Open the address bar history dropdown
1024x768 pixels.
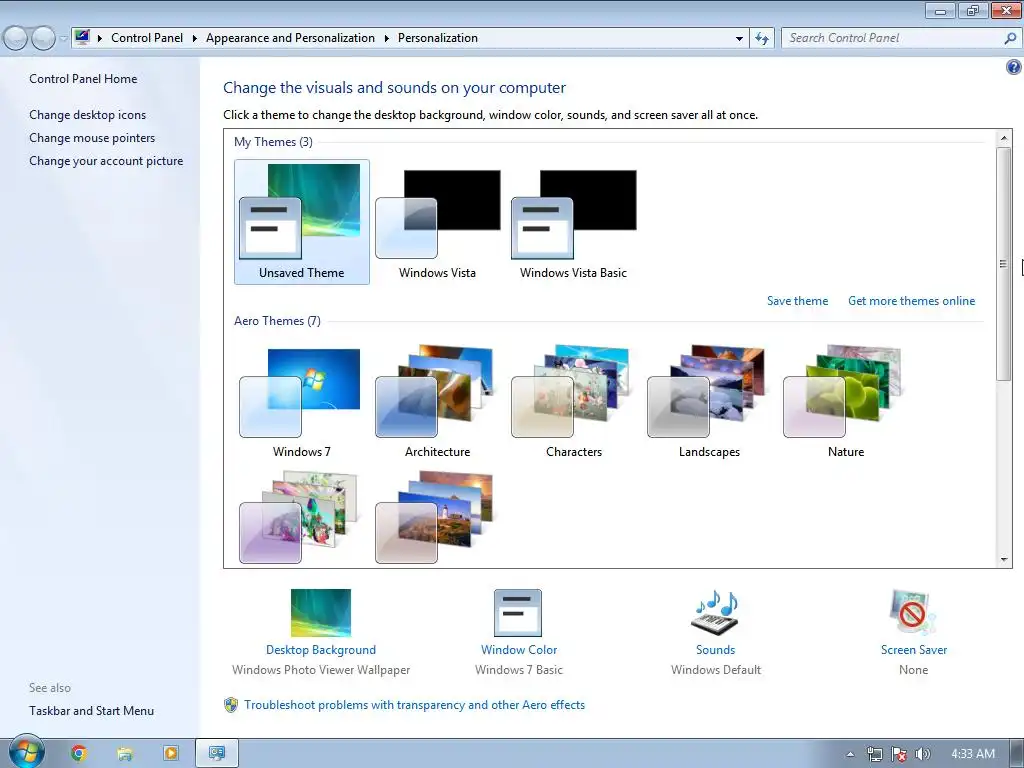coord(739,39)
